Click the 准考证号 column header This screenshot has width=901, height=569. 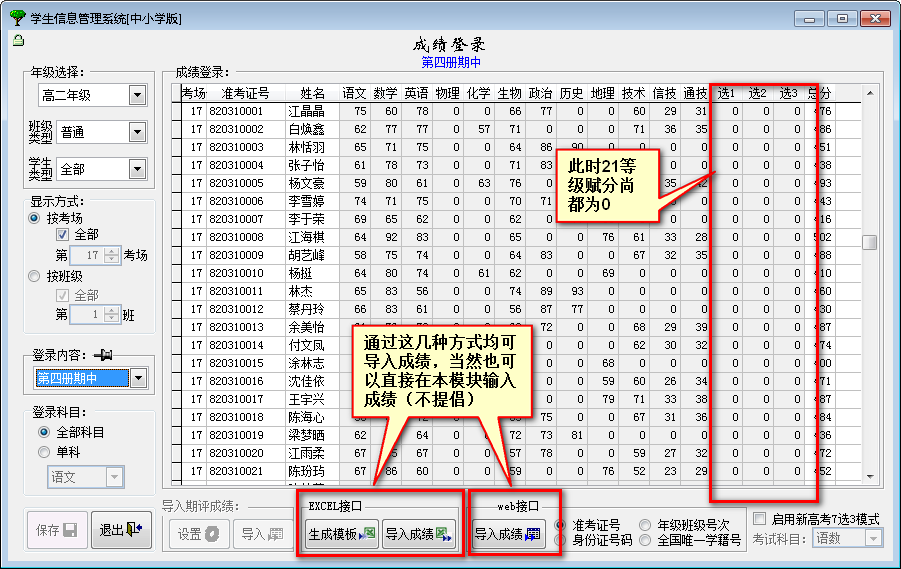(x=238, y=93)
